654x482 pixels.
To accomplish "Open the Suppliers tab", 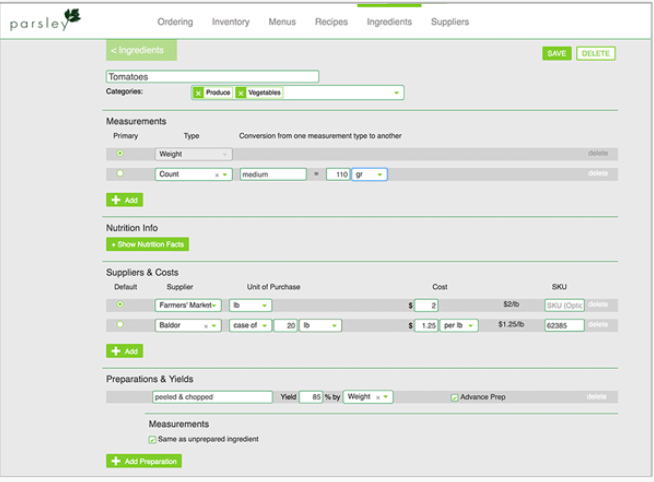I will click(449, 21).
